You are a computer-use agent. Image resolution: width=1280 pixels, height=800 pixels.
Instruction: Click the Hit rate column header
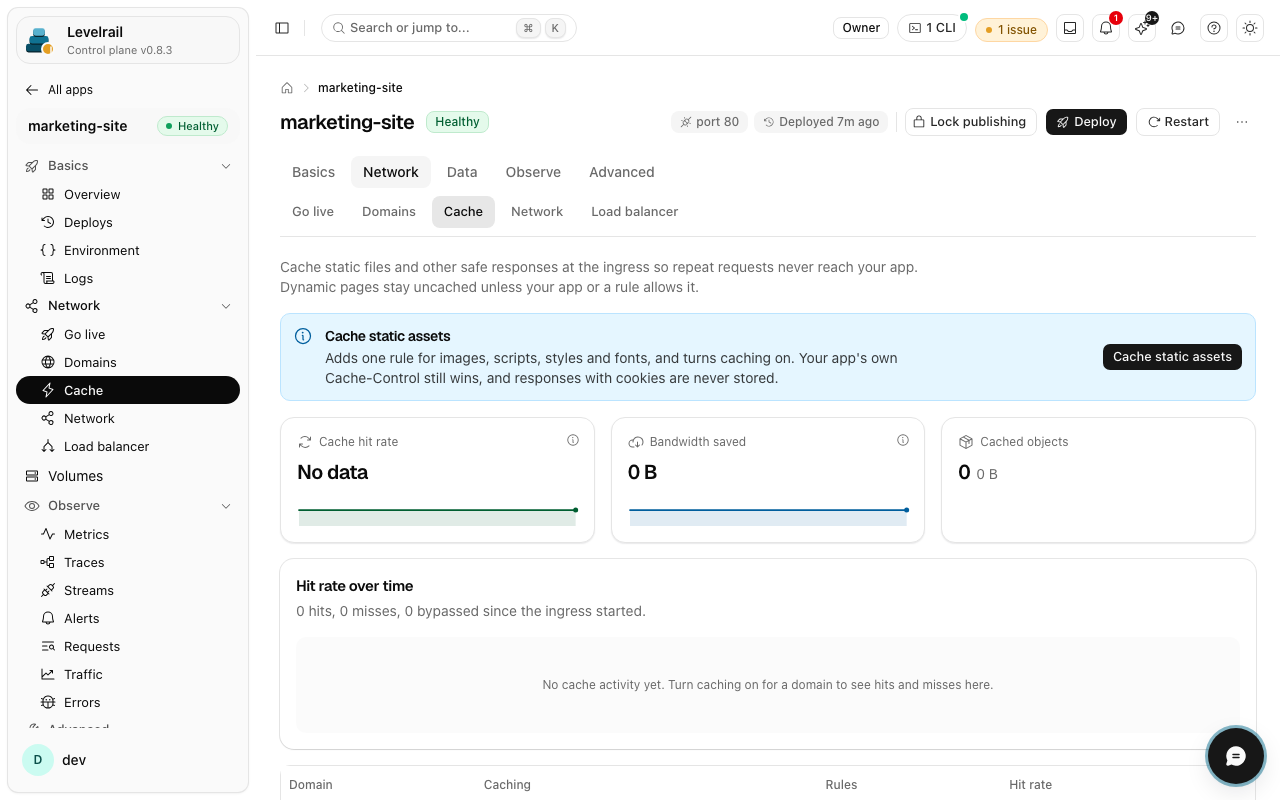click(1030, 785)
